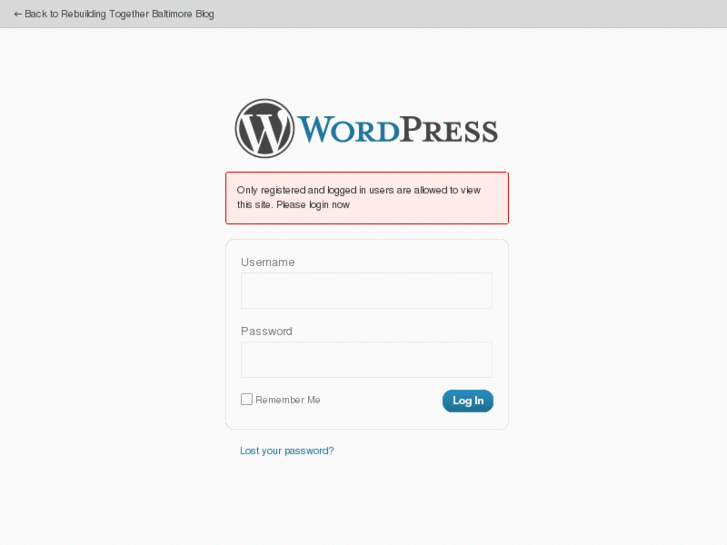This screenshot has height=545, width=727.
Task: Open the Lost your password link
Action: [287, 451]
